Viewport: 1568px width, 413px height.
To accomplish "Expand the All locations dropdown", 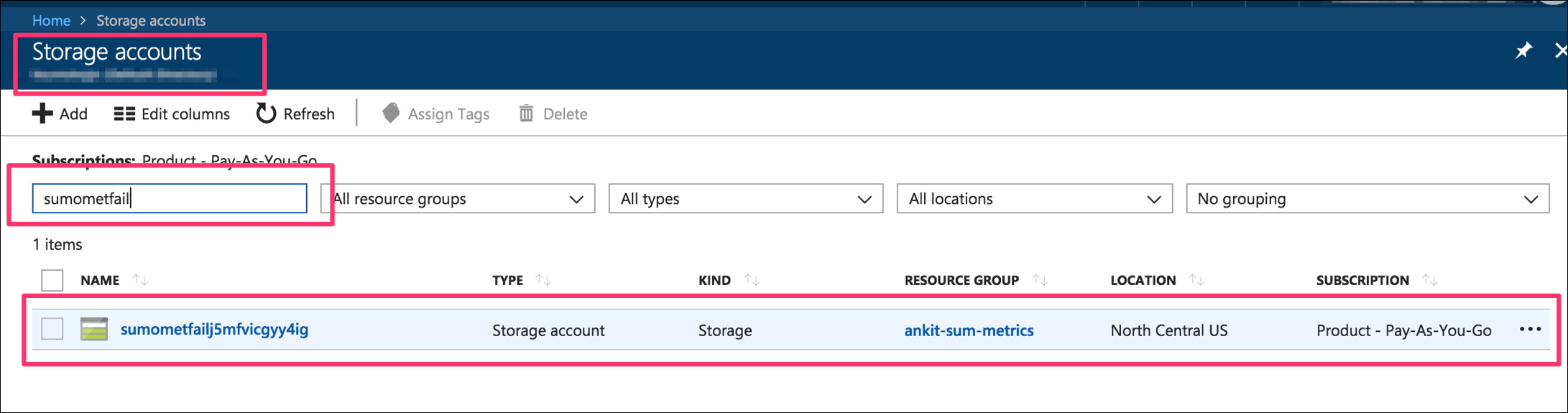I will (1034, 199).
